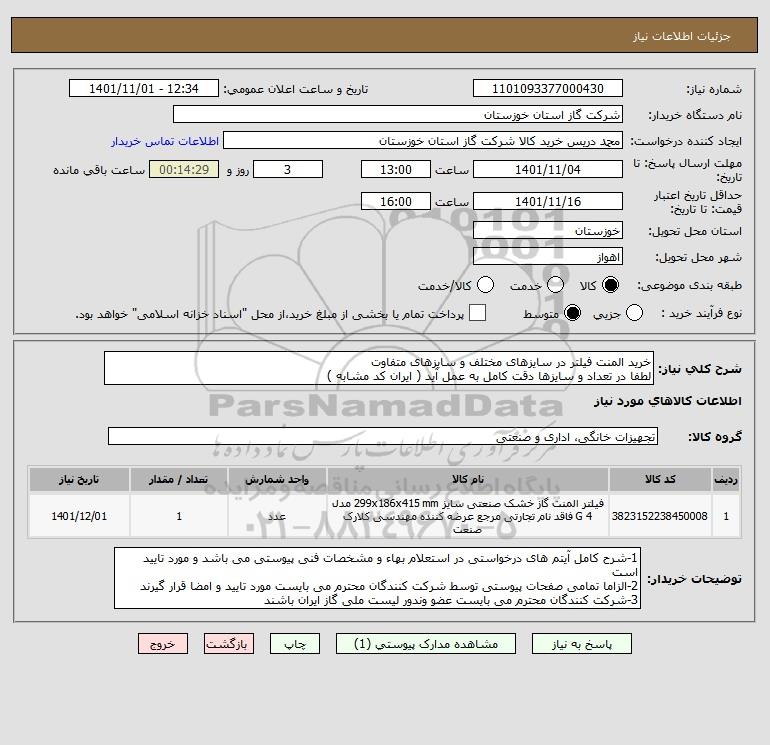The image size is (770, 745).
Task: Open مشاهده مدارک پیوستی (1) button
Action: pyautogui.click(x=426, y=644)
